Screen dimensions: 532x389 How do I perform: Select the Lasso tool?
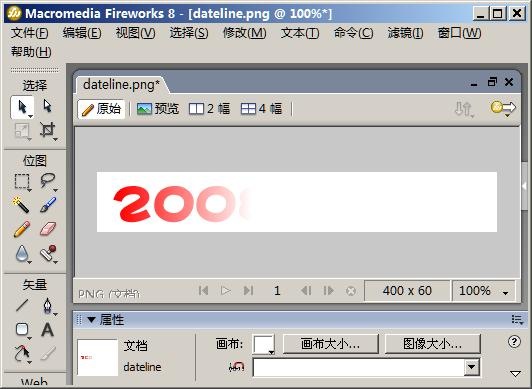(48, 181)
